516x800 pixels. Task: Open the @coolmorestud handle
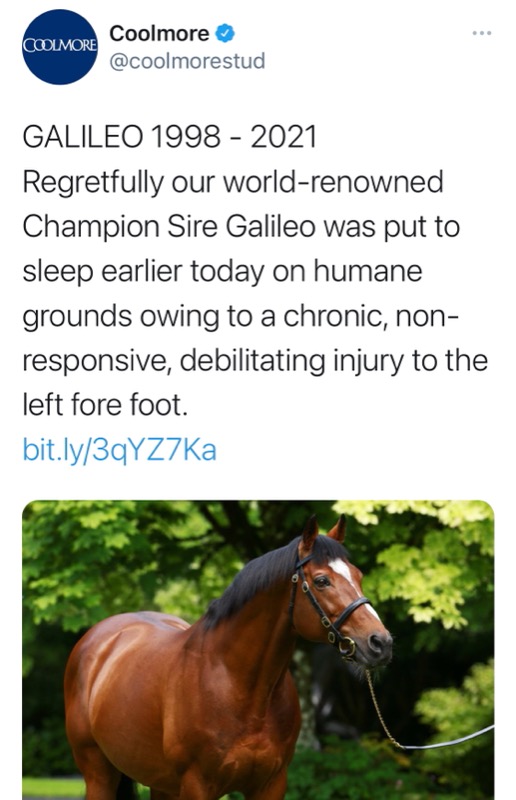click(x=187, y=61)
